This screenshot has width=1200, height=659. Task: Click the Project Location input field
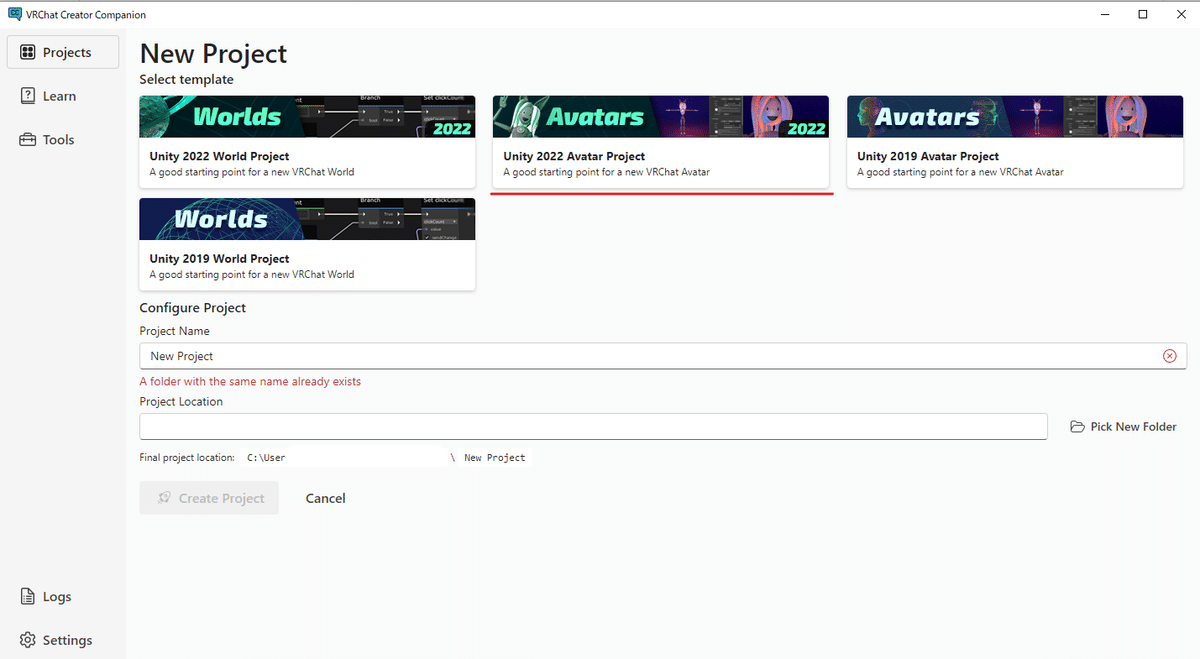coord(593,427)
